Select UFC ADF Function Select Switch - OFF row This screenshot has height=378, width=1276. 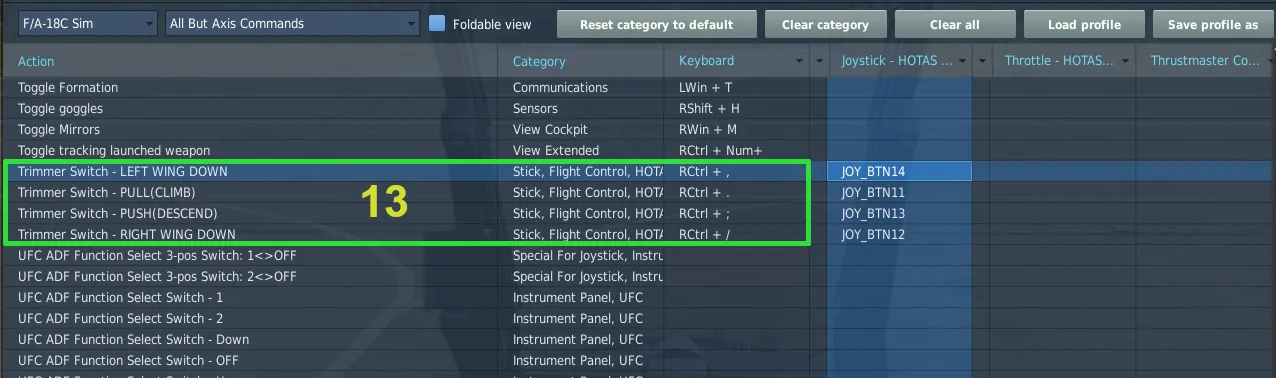pyautogui.click(x=638, y=361)
